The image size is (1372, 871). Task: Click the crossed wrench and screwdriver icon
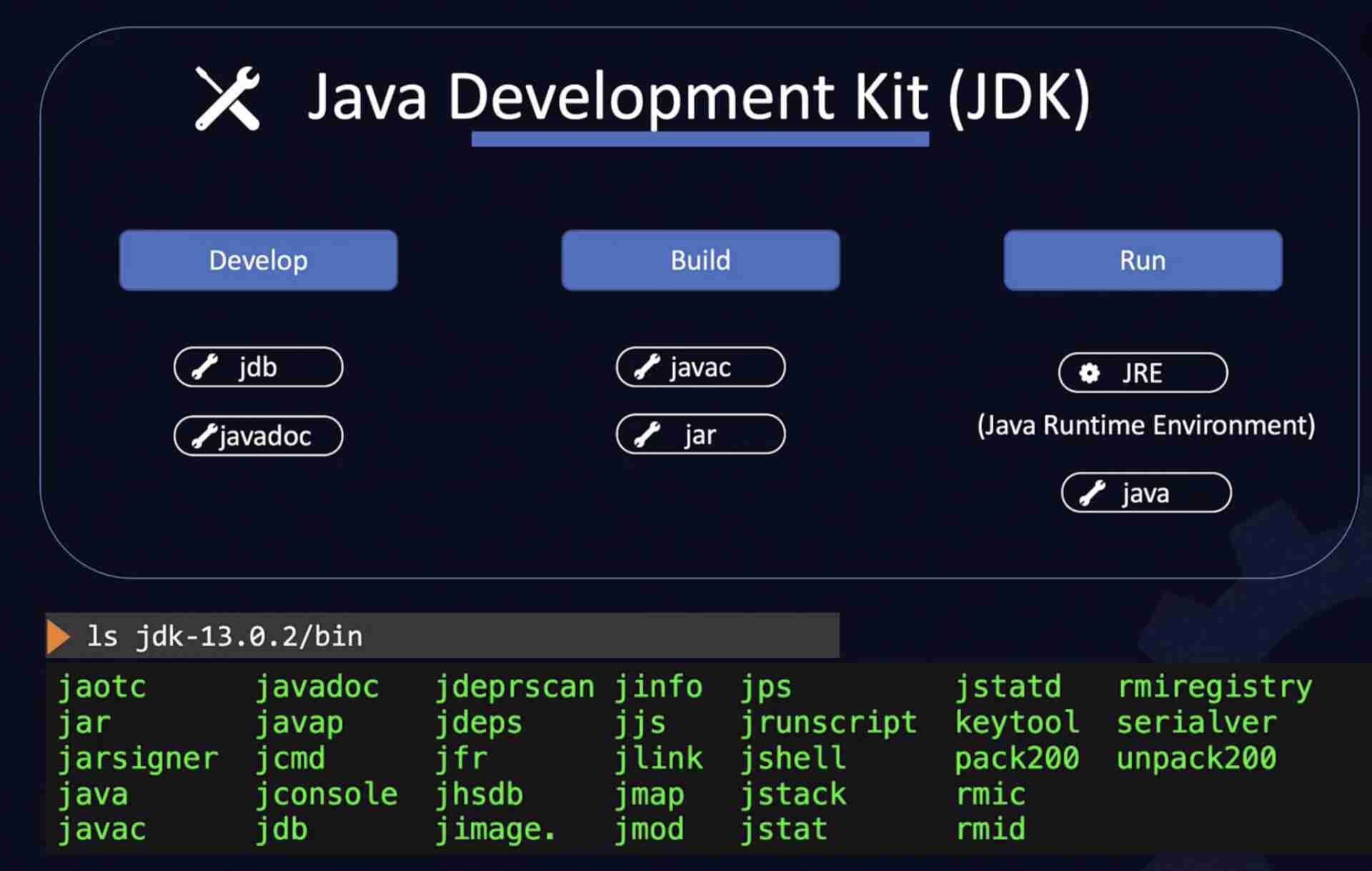pos(227,99)
